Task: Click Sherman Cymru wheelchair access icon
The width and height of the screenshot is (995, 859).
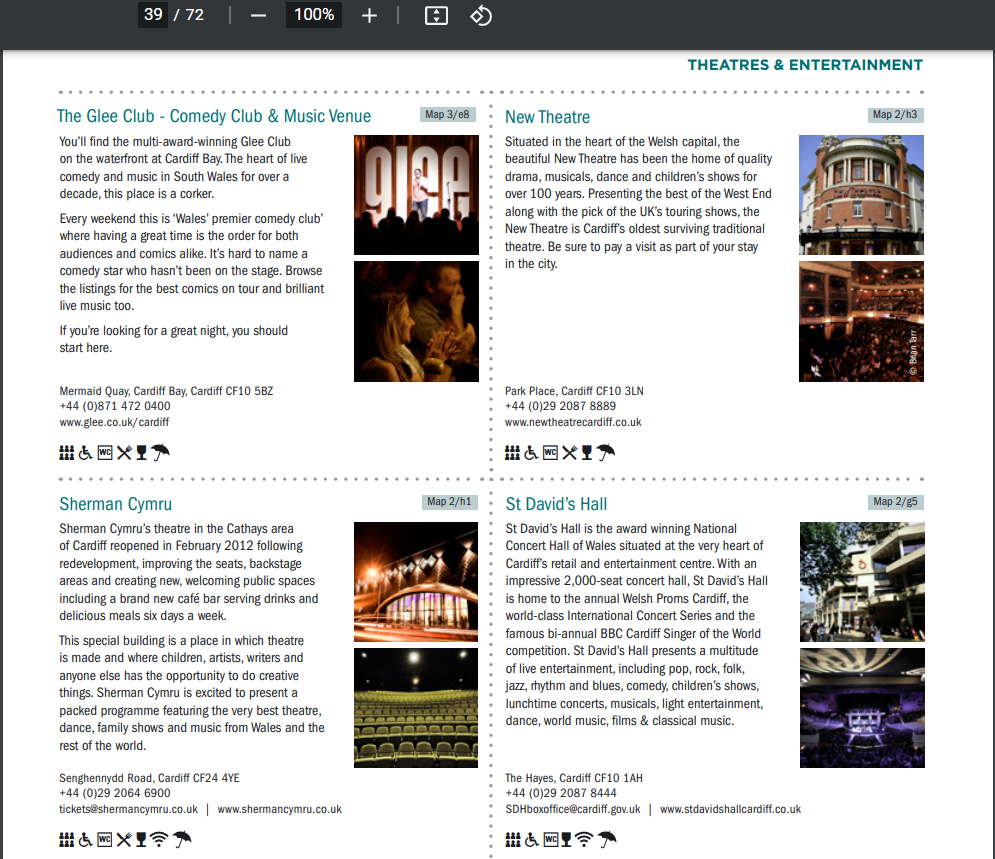Action: click(x=85, y=839)
